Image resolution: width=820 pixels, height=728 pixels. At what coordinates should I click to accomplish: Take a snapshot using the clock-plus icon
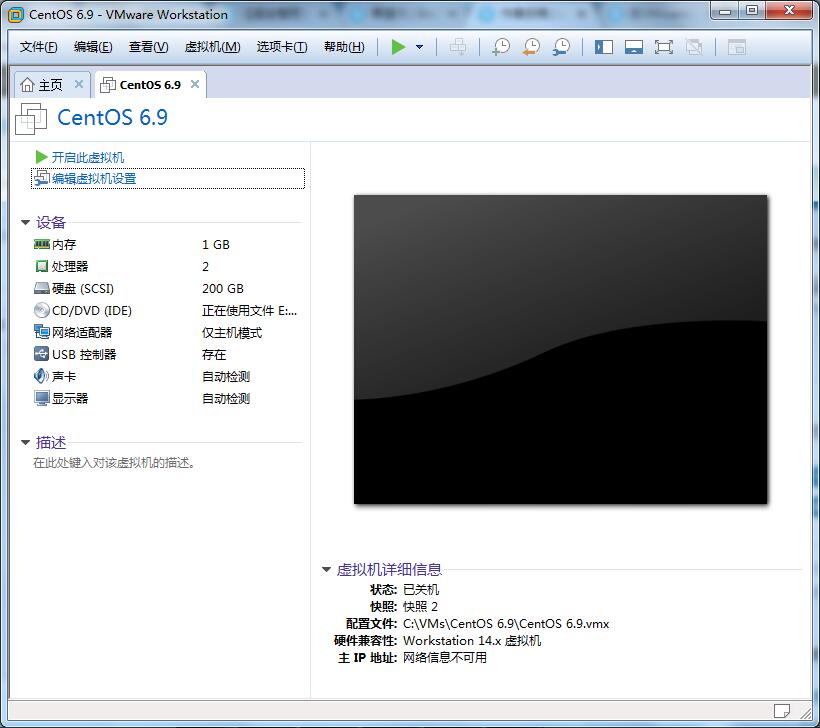[x=501, y=47]
